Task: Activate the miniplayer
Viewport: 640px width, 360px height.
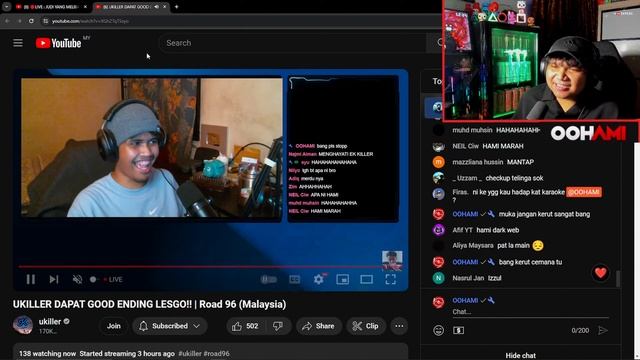Action: click(342, 280)
